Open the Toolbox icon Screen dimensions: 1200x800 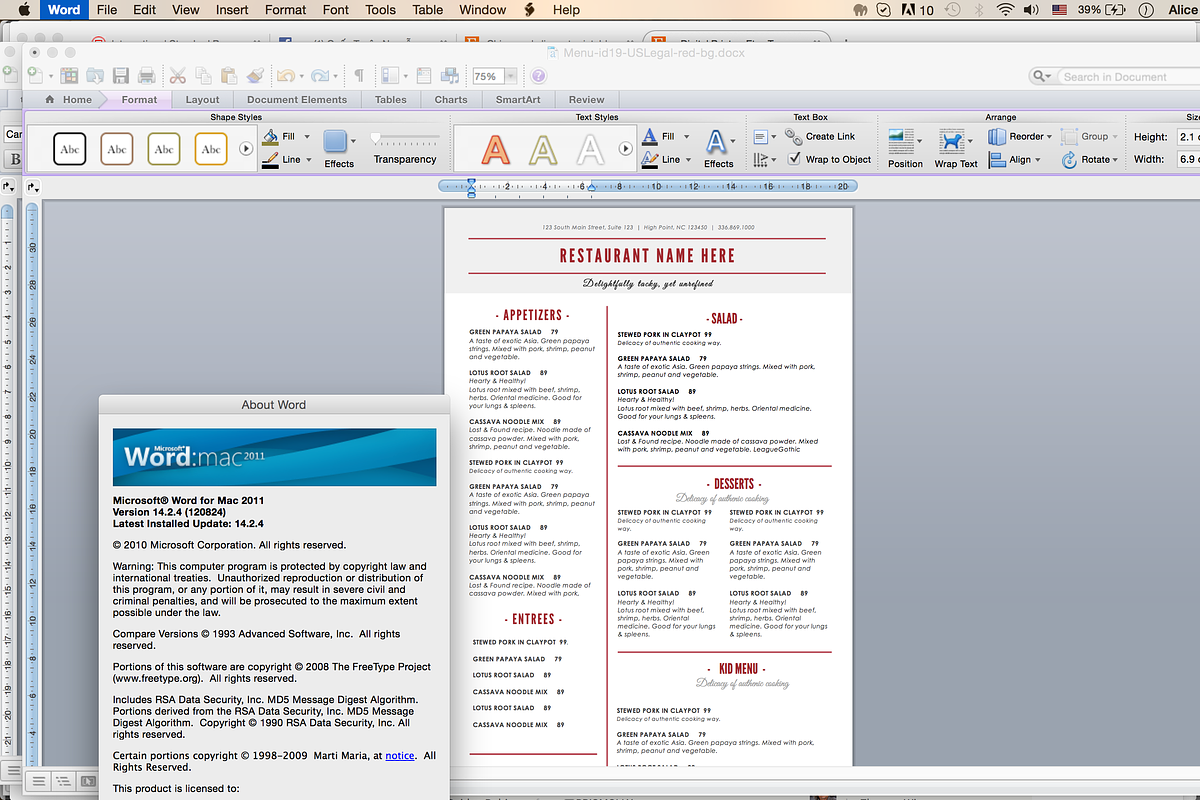pos(424,75)
